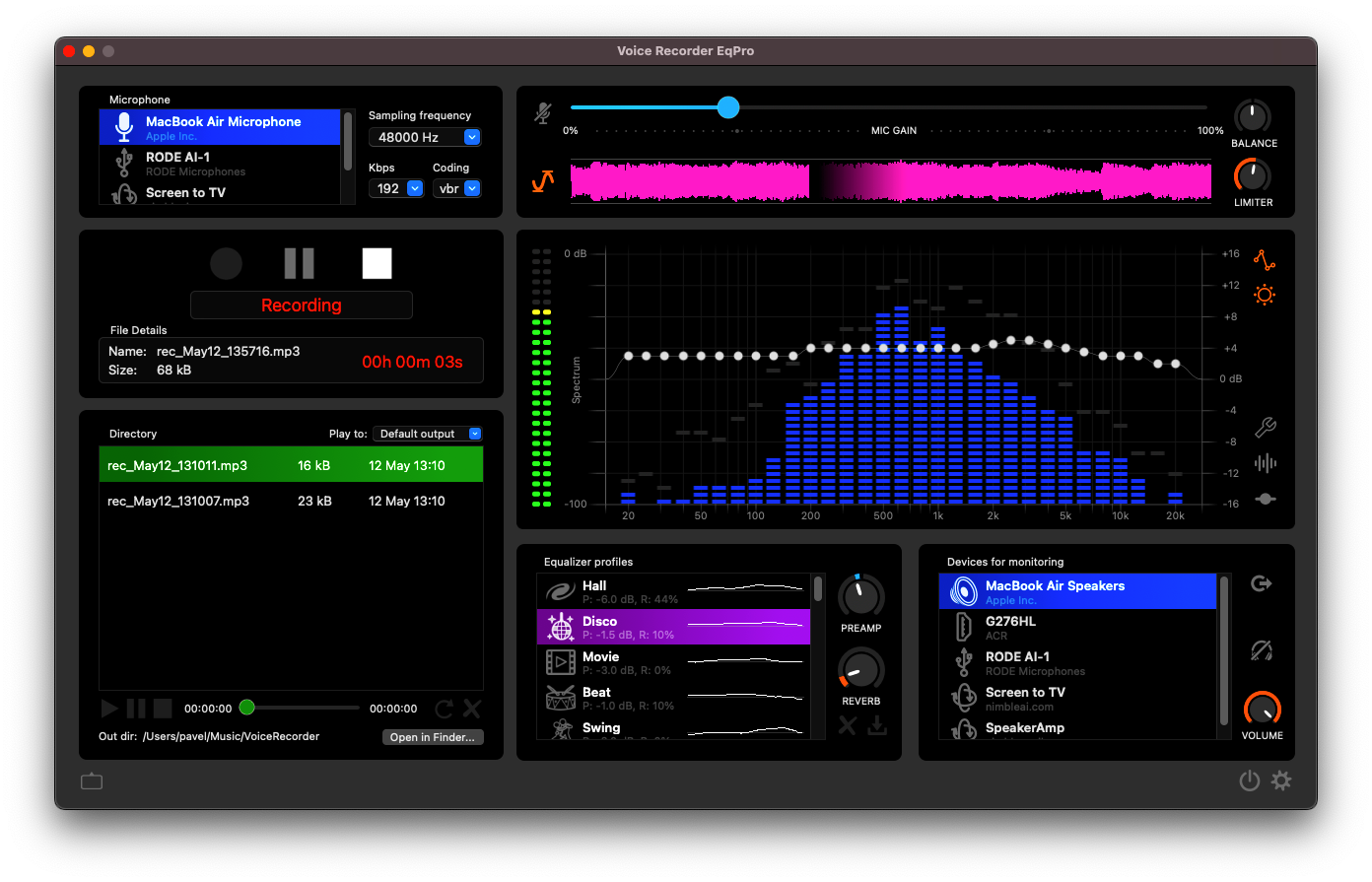
Task: Select the Disco equalizer profile
Action: pyautogui.click(x=673, y=627)
